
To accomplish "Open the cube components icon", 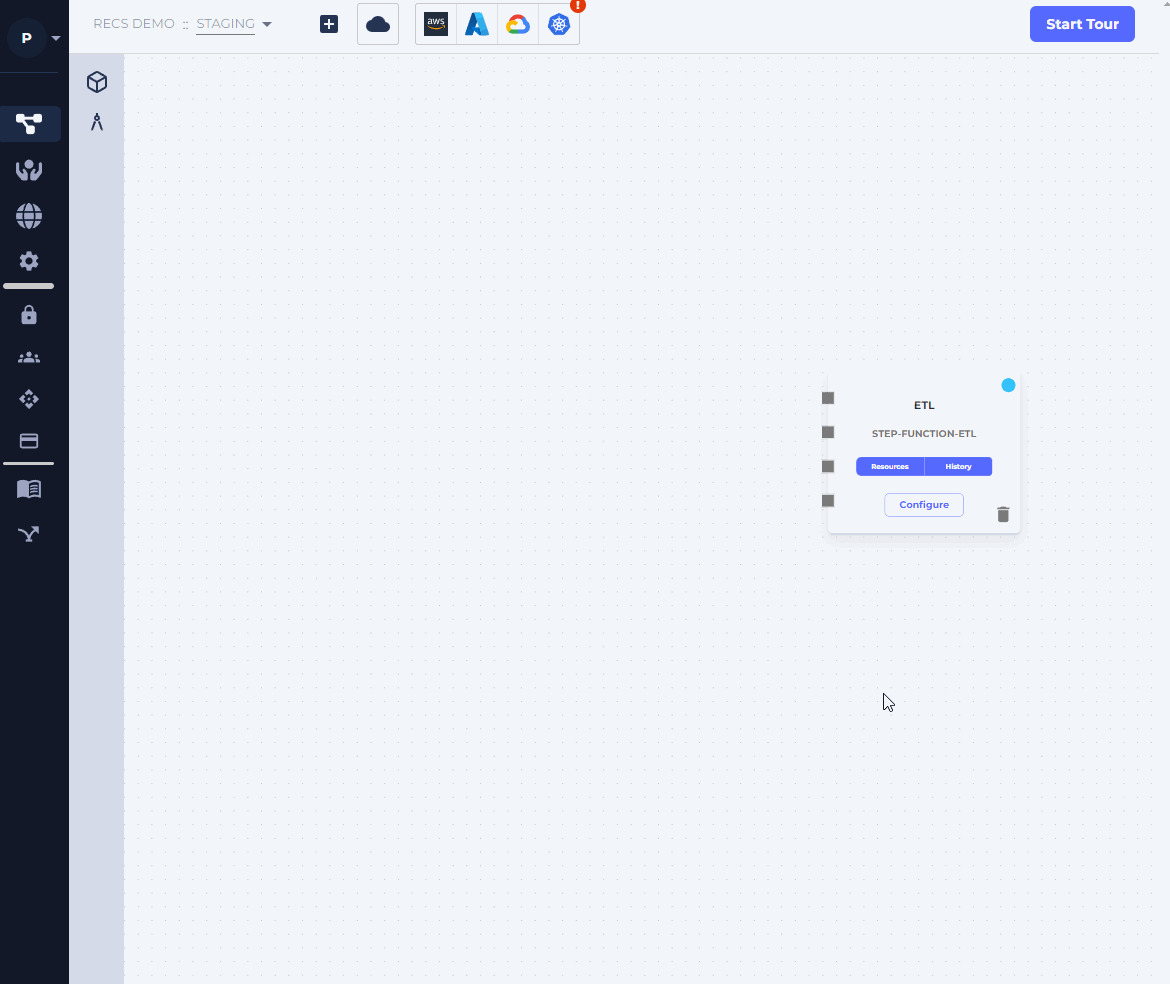I will click(x=97, y=82).
